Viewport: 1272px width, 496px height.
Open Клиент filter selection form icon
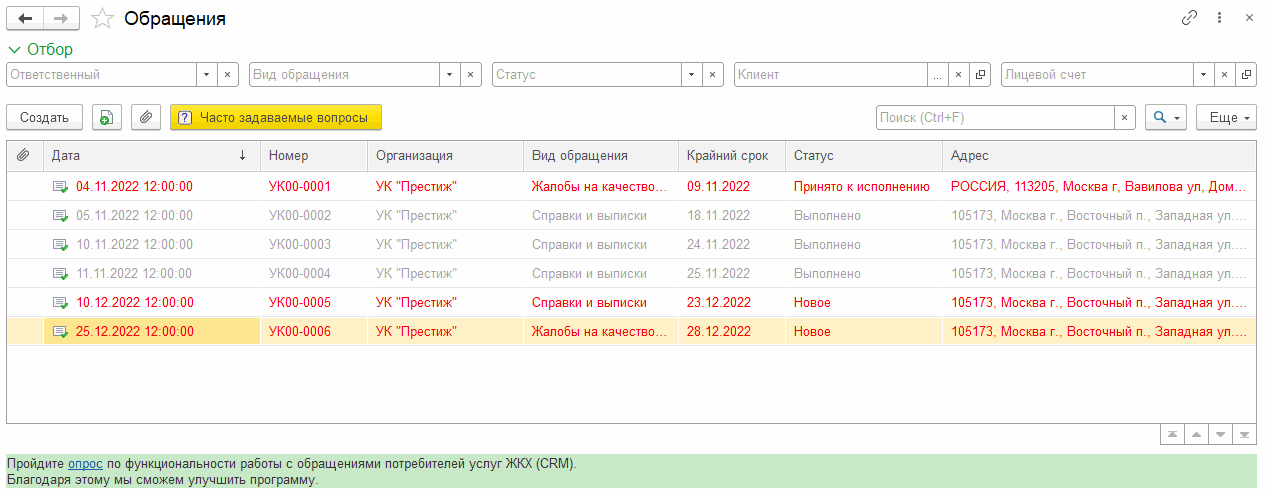coord(980,75)
